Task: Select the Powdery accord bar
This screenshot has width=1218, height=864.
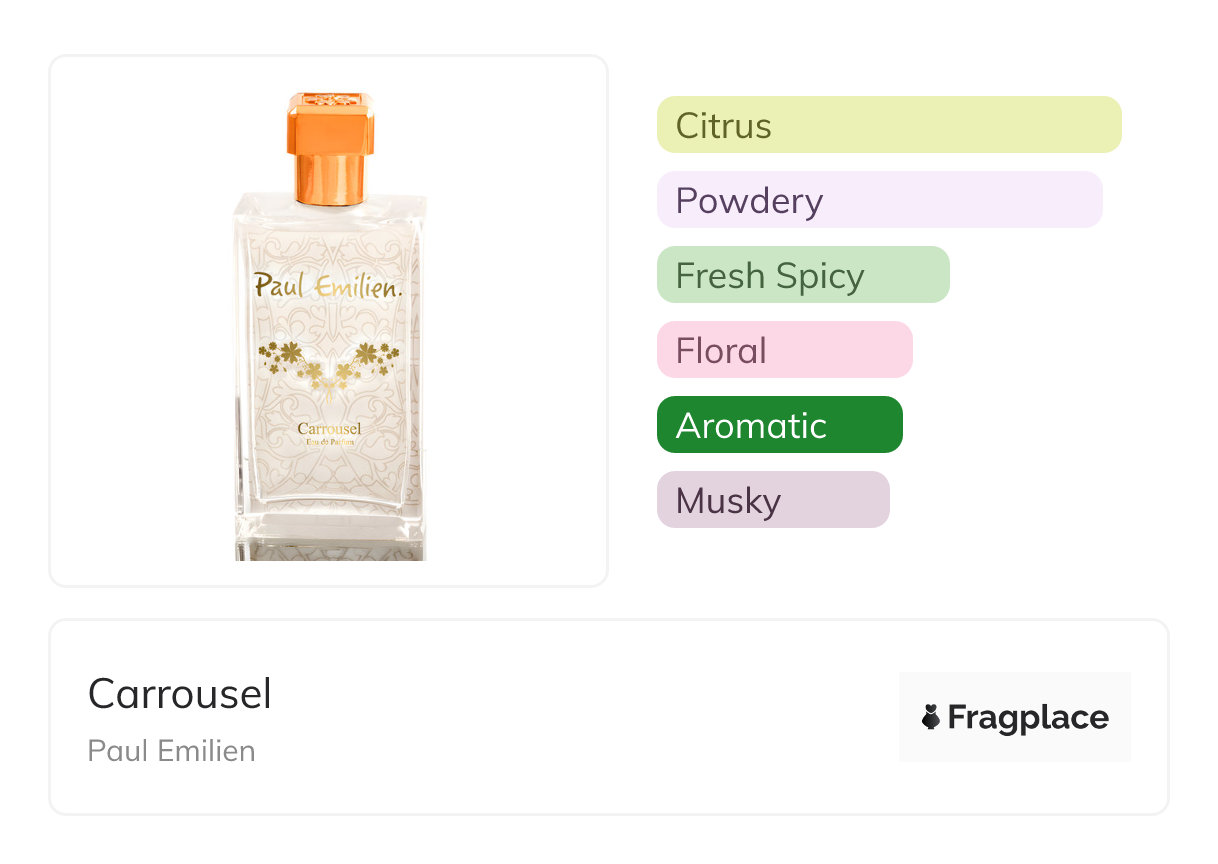Action: pos(879,200)
